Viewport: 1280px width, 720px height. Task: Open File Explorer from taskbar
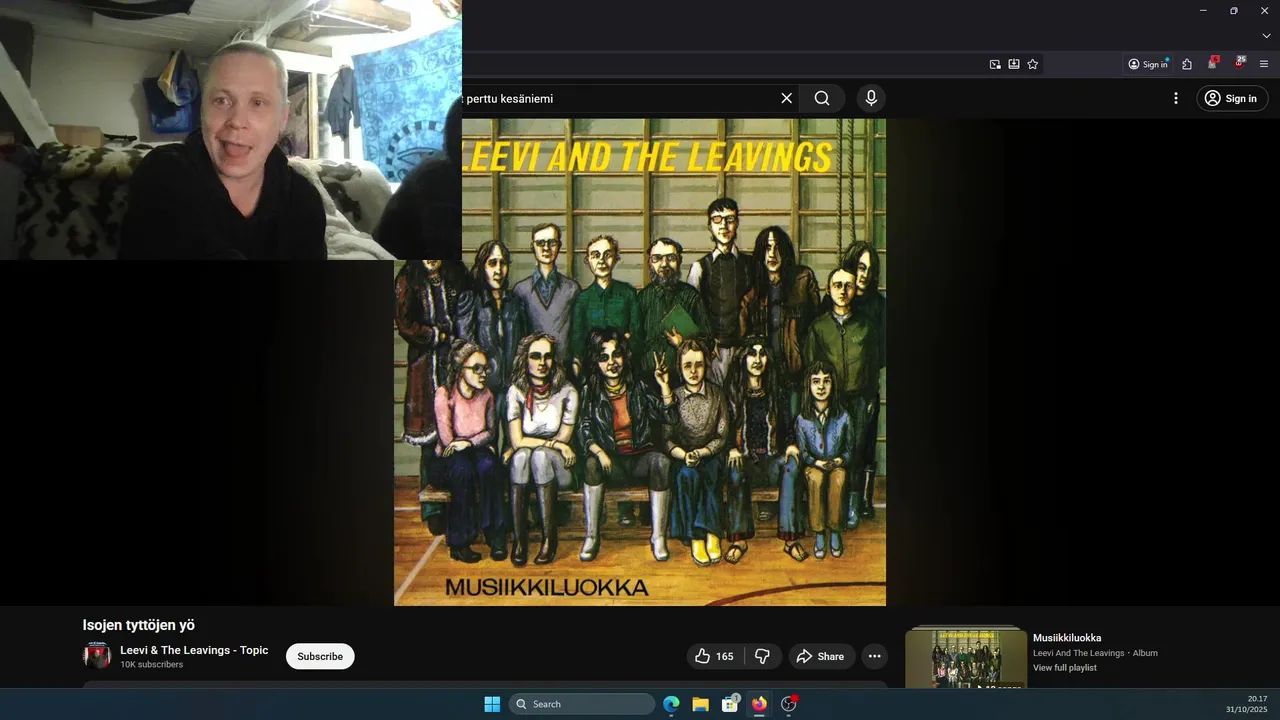tap(701, 704)
